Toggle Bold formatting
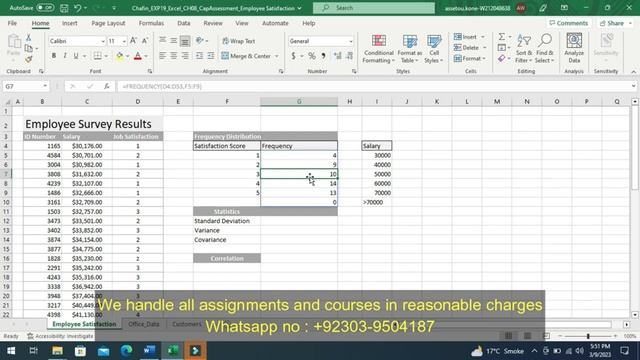 click(53, 56)
